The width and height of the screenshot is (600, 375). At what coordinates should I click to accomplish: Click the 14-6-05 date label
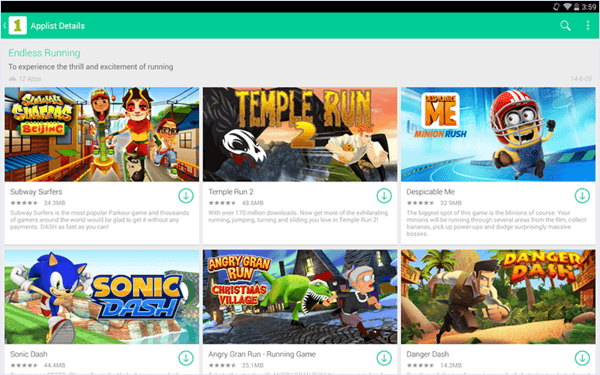pos(581,79)
